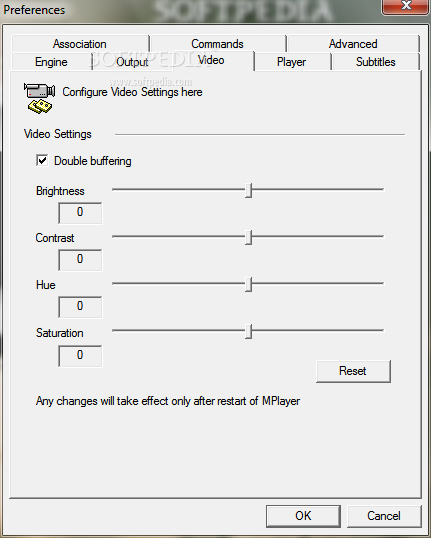Image resolution: width=431 pixels, height=538 pixels.
Task: Click the Contrast slider handle
Action: tap(249, 237)
